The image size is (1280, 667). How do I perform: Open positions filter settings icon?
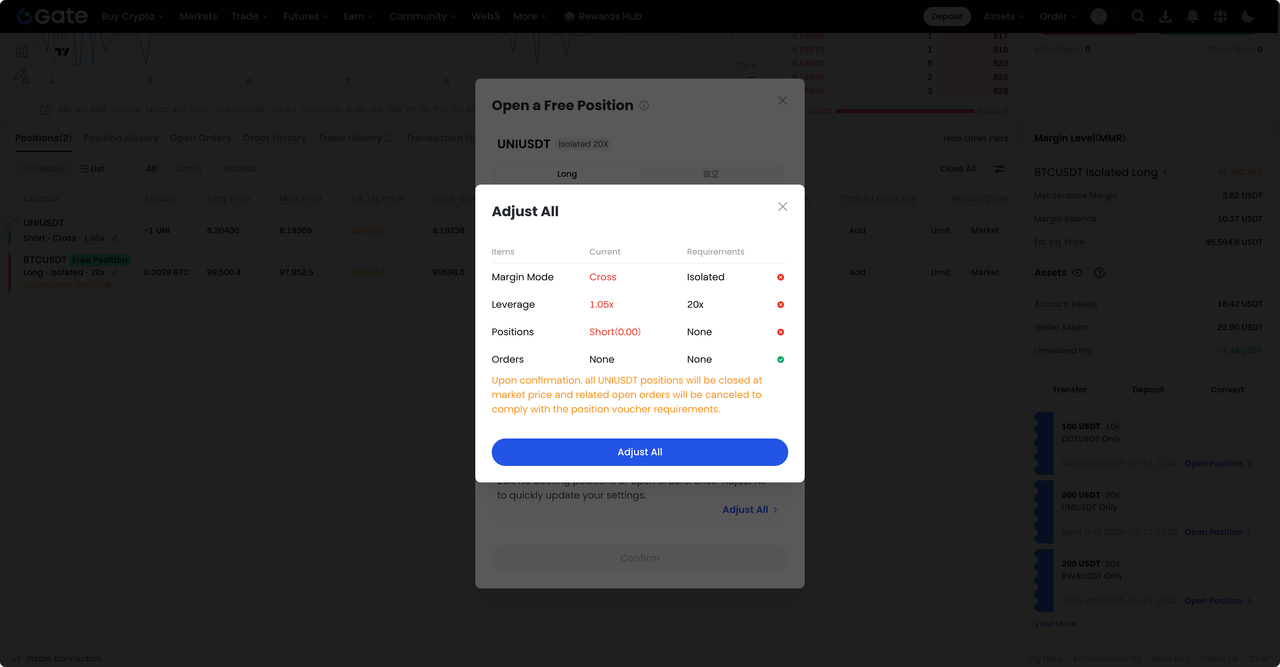click(999, 169)
